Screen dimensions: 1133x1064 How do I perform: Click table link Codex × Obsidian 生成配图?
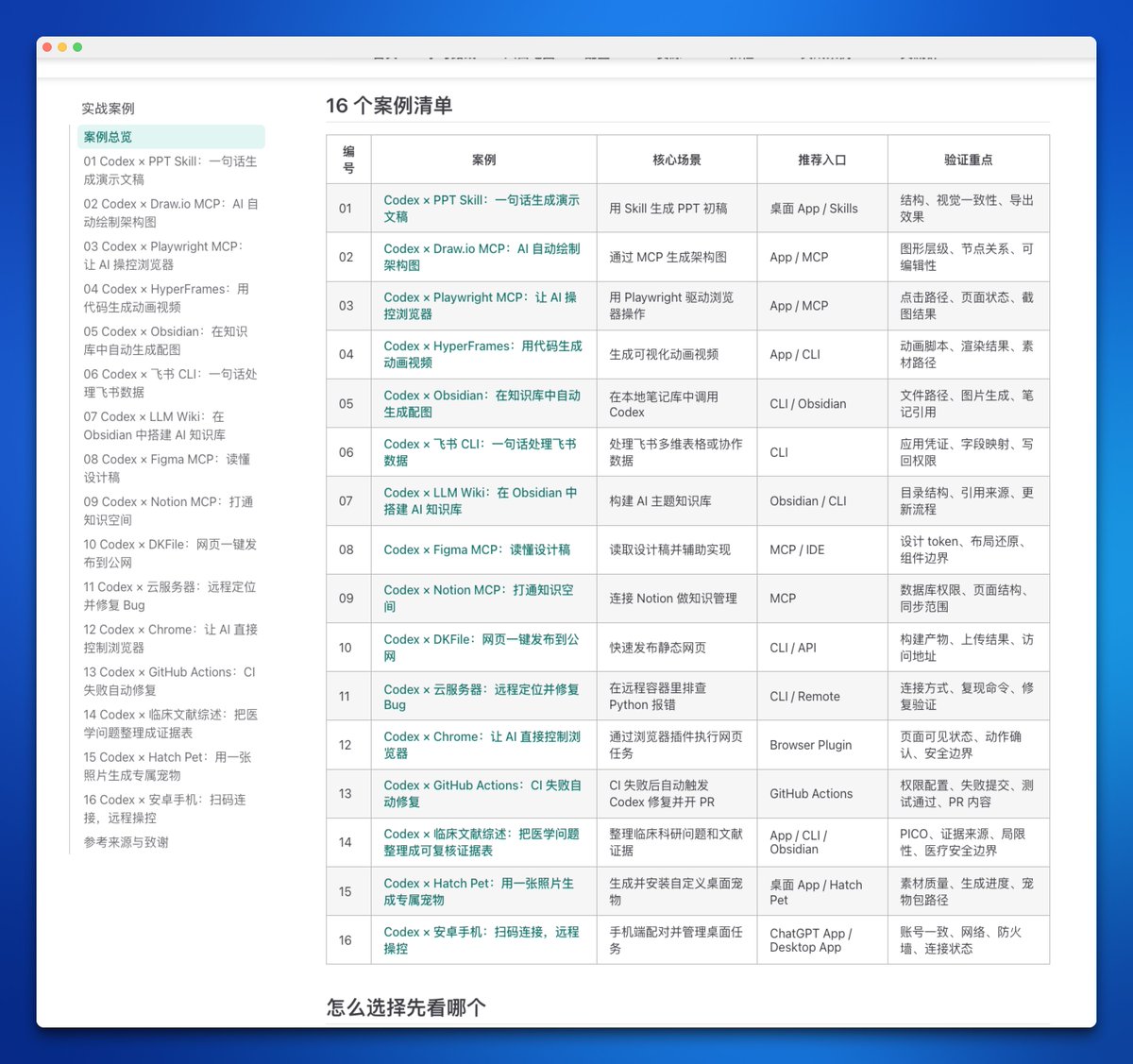point(482,403)
